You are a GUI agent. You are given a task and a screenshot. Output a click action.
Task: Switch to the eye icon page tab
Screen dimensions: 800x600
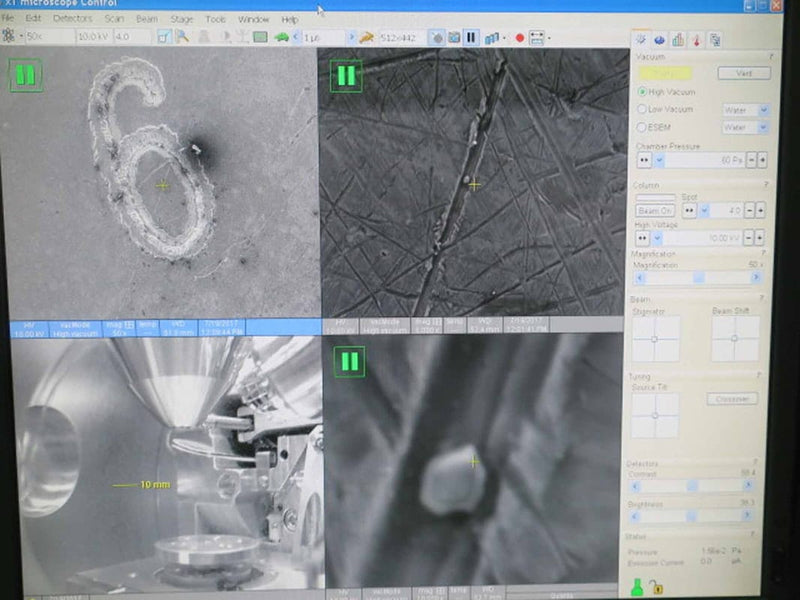[660, 40]
